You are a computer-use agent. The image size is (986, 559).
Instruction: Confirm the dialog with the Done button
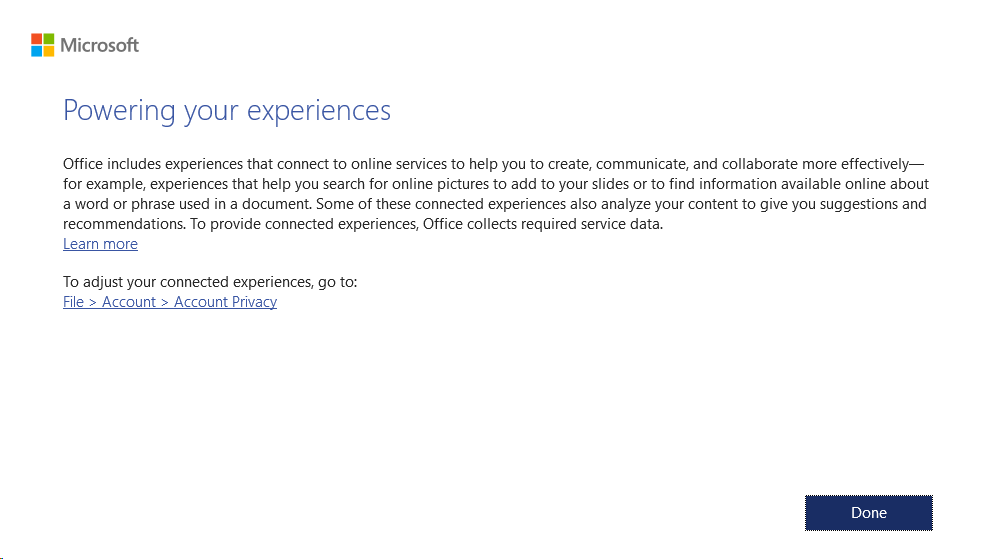point(868,512)
